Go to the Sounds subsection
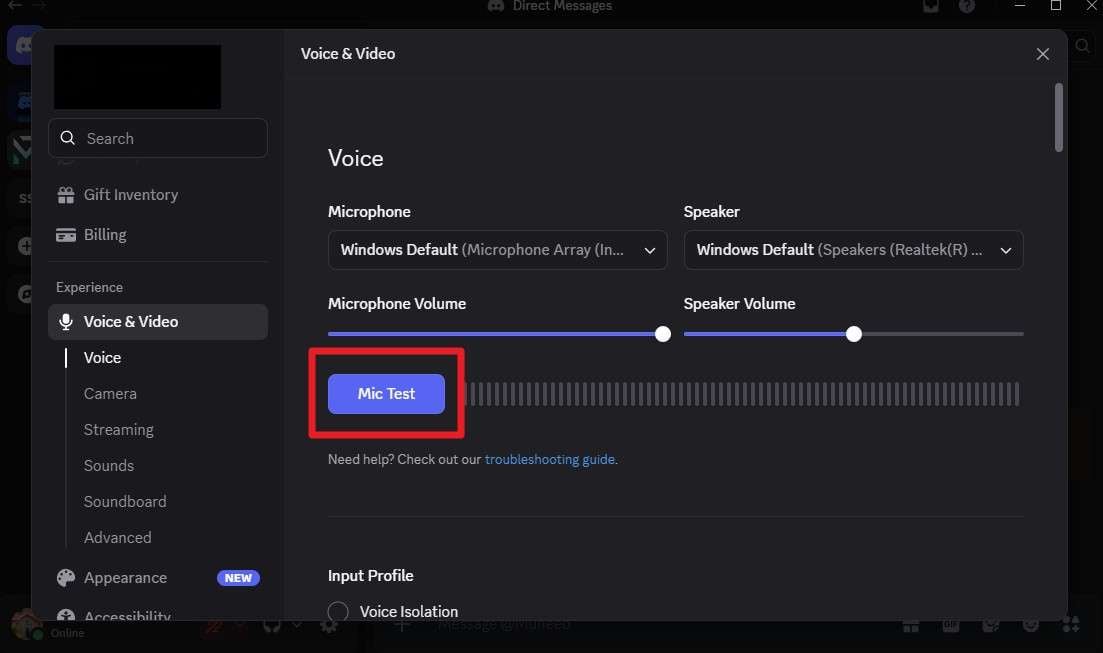This screenshot has width=1103, height=653. 109,465
